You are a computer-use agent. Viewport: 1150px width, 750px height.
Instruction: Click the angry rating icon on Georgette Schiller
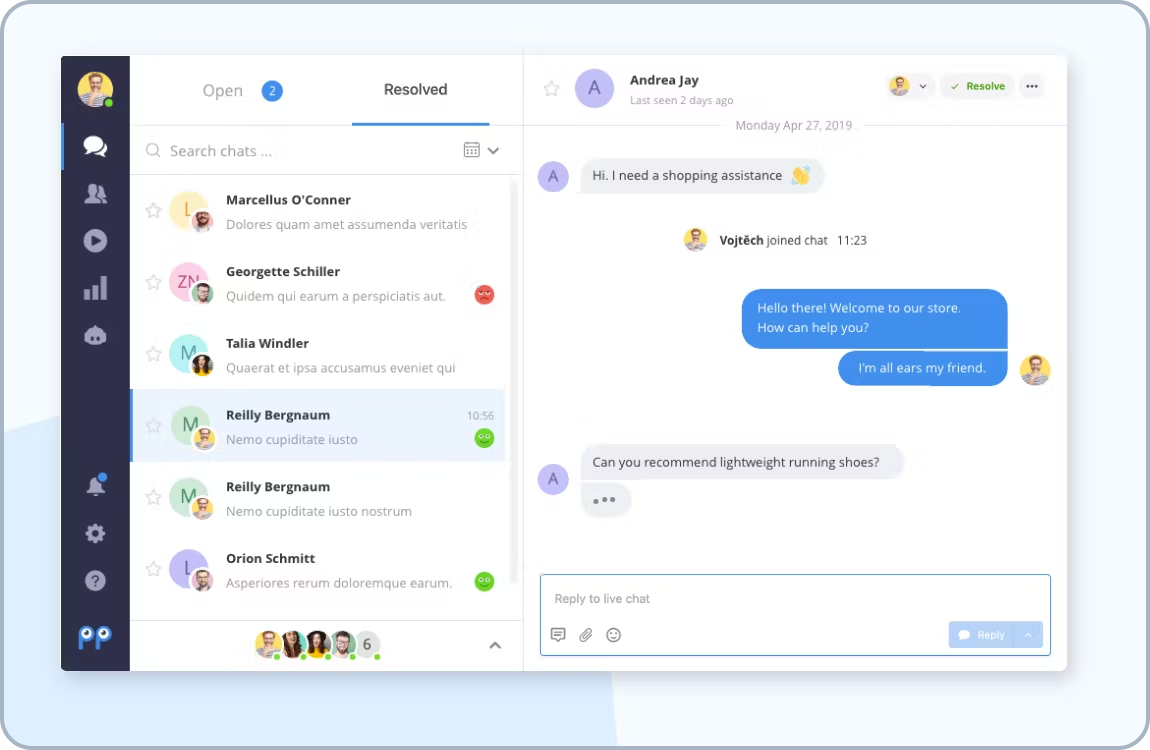point(484,295)
